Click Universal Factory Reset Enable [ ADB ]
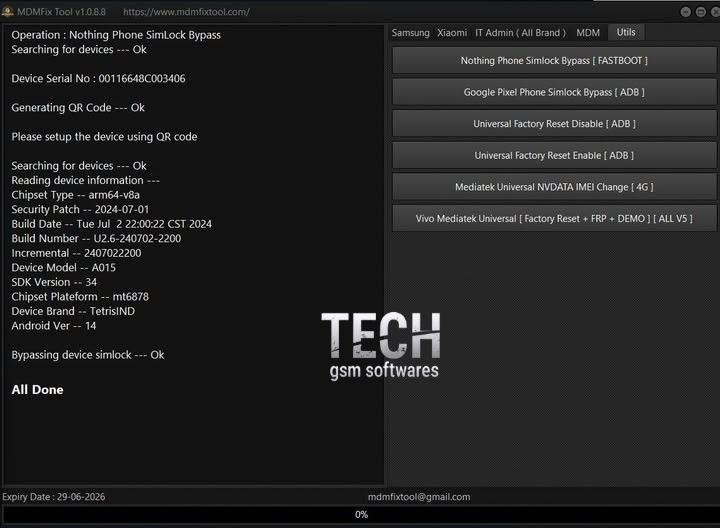Image resolution: width=720 pixels, height=528 pixels. pyautogui.click(x=554, y=156)
